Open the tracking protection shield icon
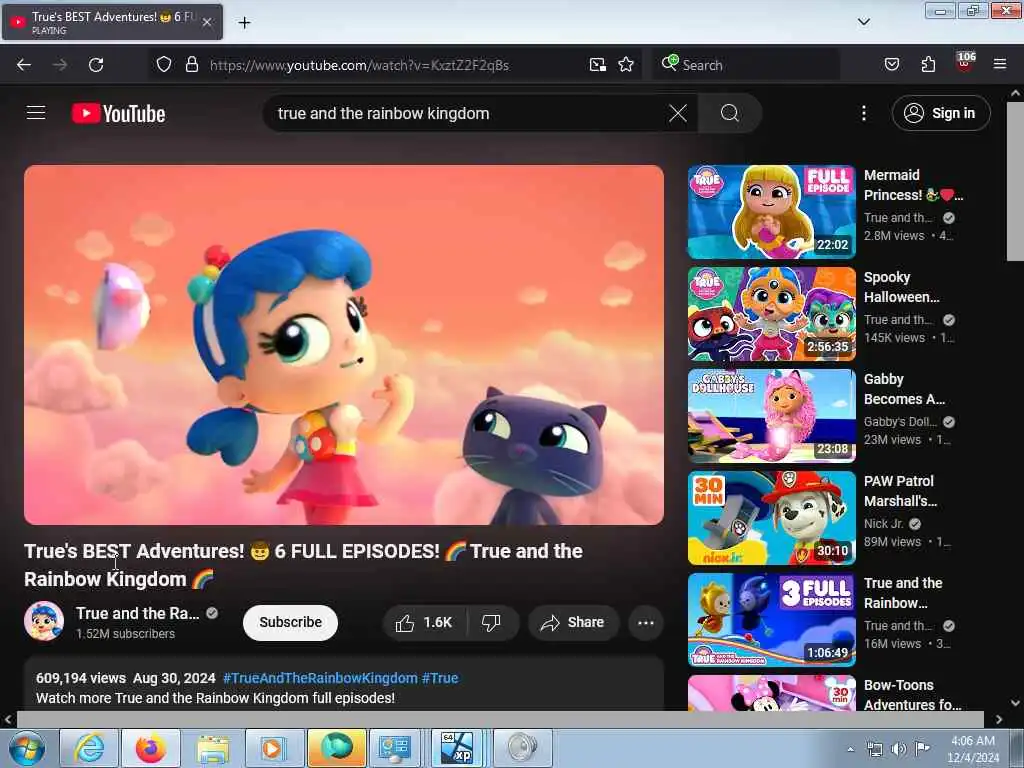 [x=164, y=65]
